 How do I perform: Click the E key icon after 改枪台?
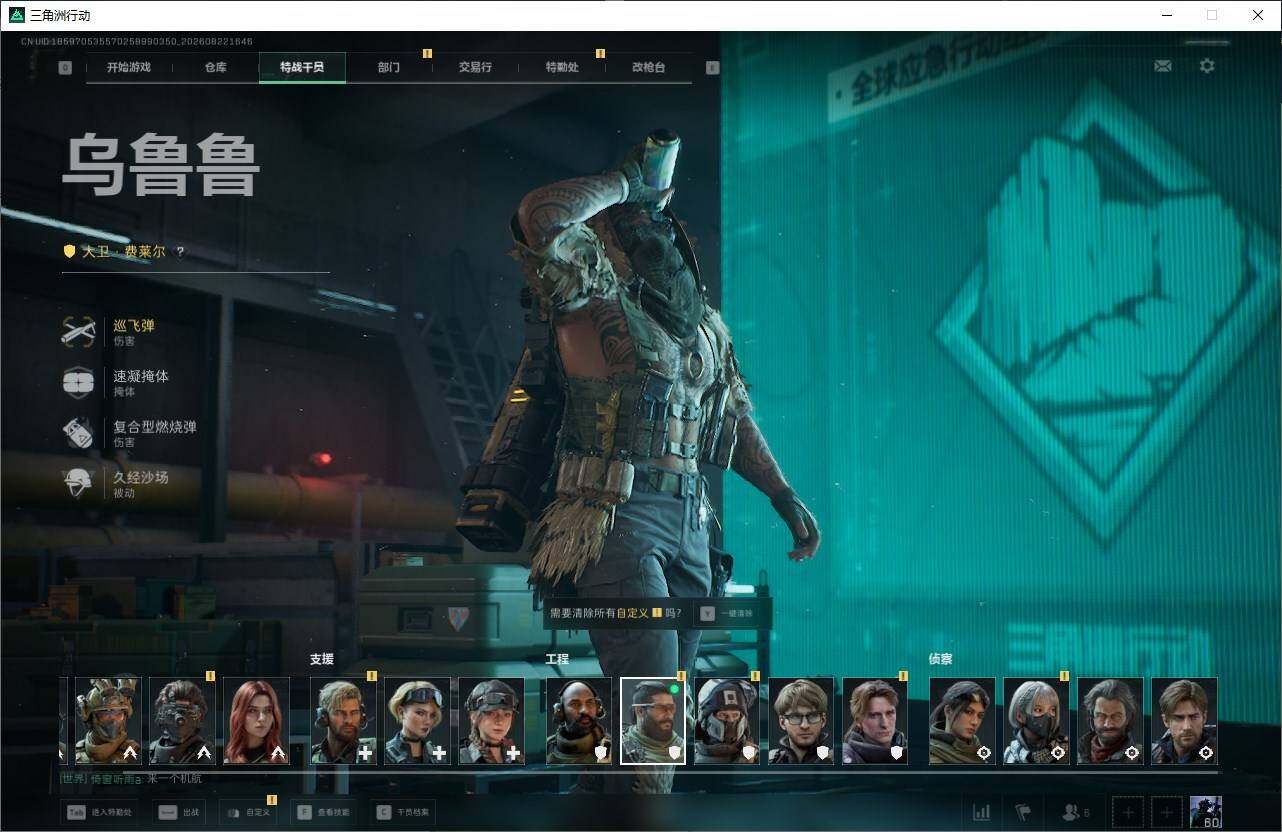[712, 68]
